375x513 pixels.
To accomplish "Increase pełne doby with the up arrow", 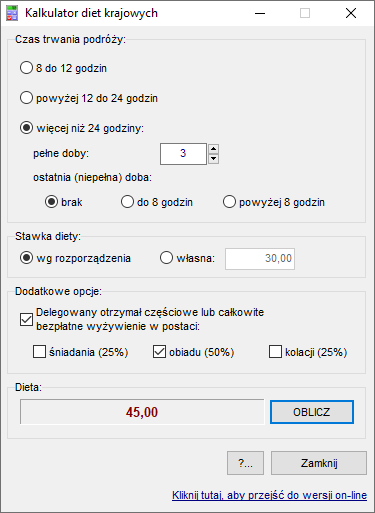I will pos(213,149).
